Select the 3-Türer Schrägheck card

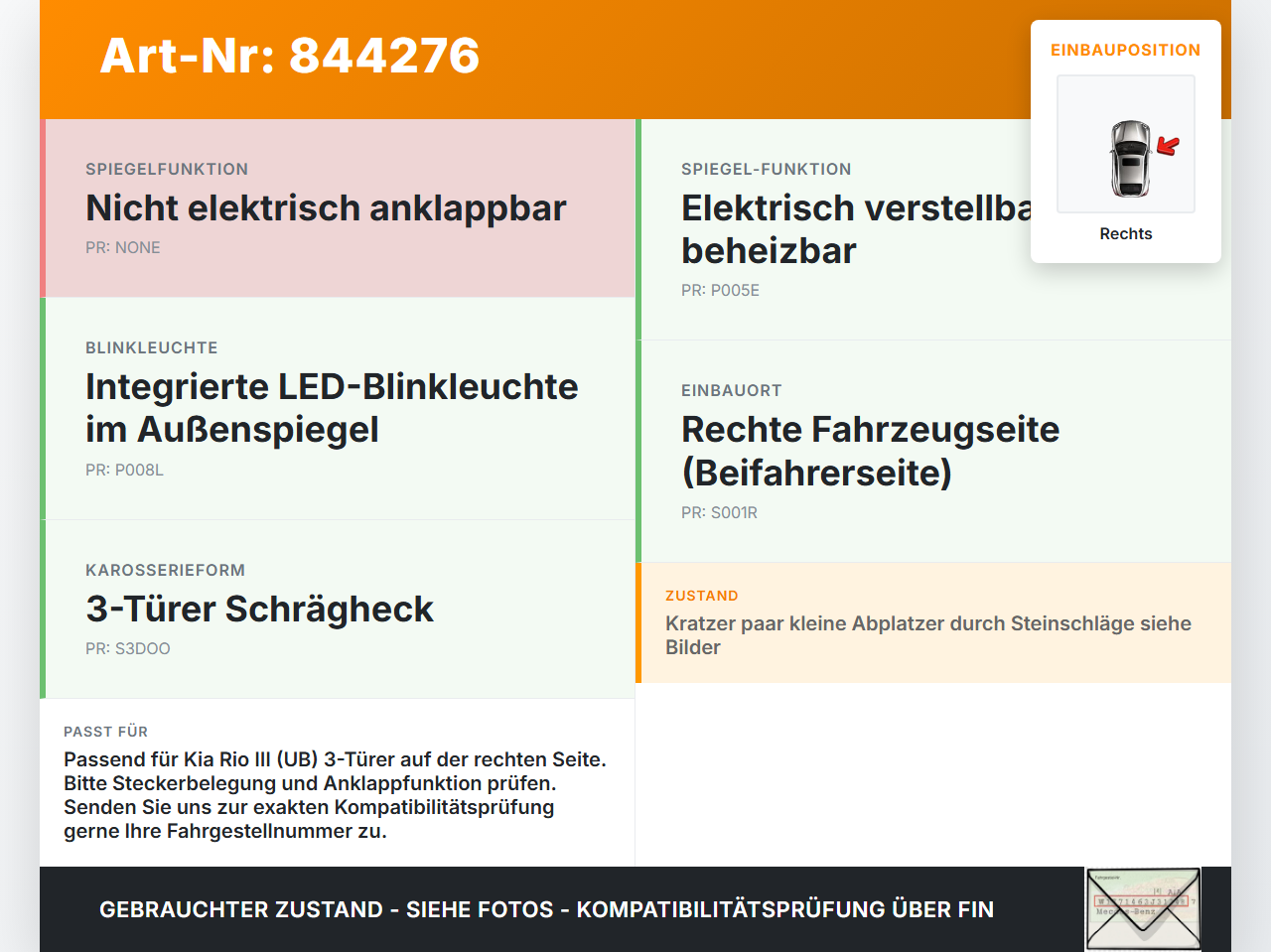338,610
